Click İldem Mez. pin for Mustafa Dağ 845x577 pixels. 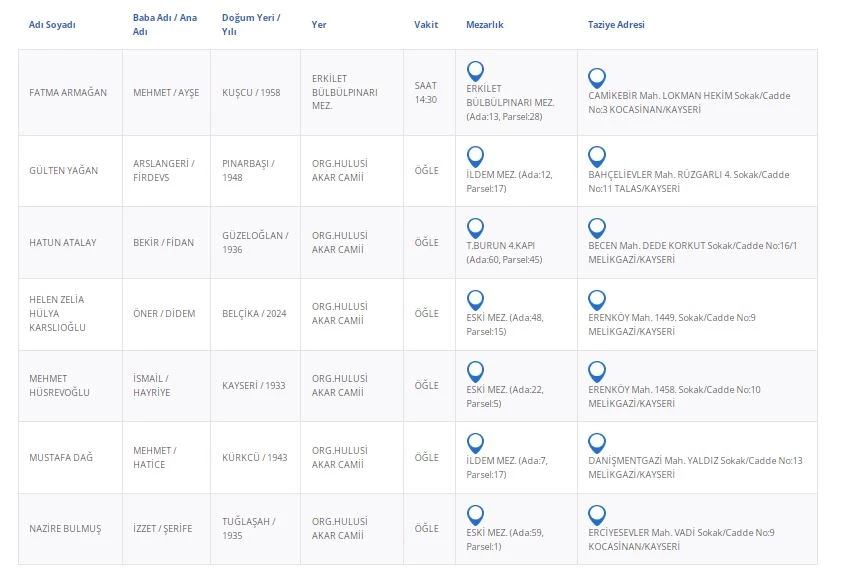tap(475, 444)
